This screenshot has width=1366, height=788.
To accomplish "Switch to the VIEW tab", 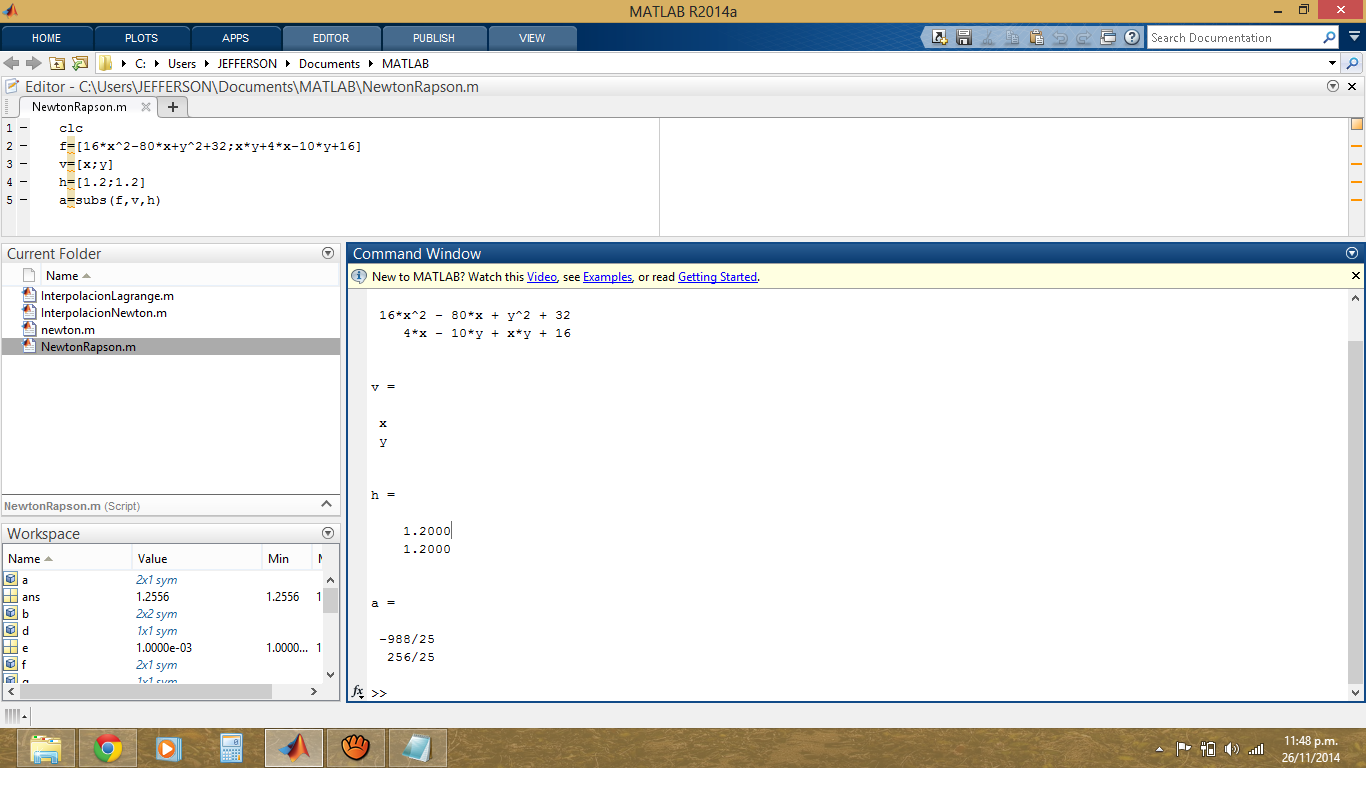I will click(x=532, y=38).
